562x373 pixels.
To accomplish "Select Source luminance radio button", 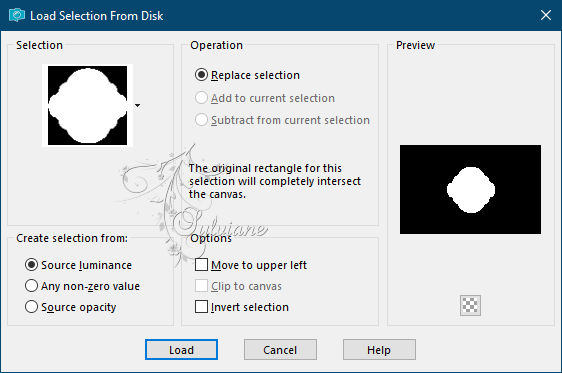I will point(78,265).
